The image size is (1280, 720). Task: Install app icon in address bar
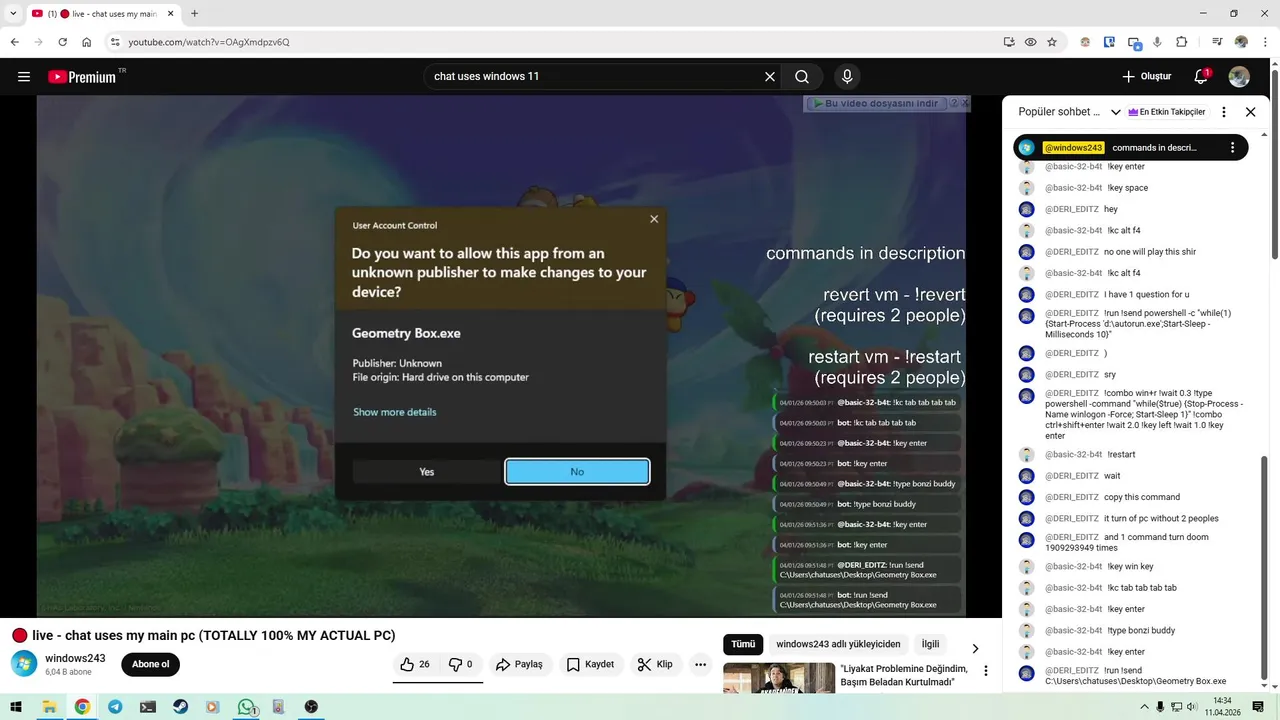point(1009,42)
